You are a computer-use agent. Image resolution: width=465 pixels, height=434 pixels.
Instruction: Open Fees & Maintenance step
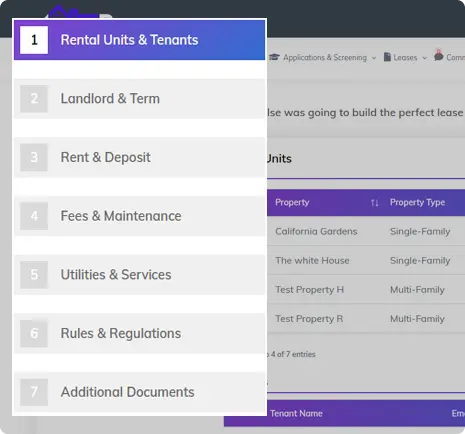(x=139, y=216)
